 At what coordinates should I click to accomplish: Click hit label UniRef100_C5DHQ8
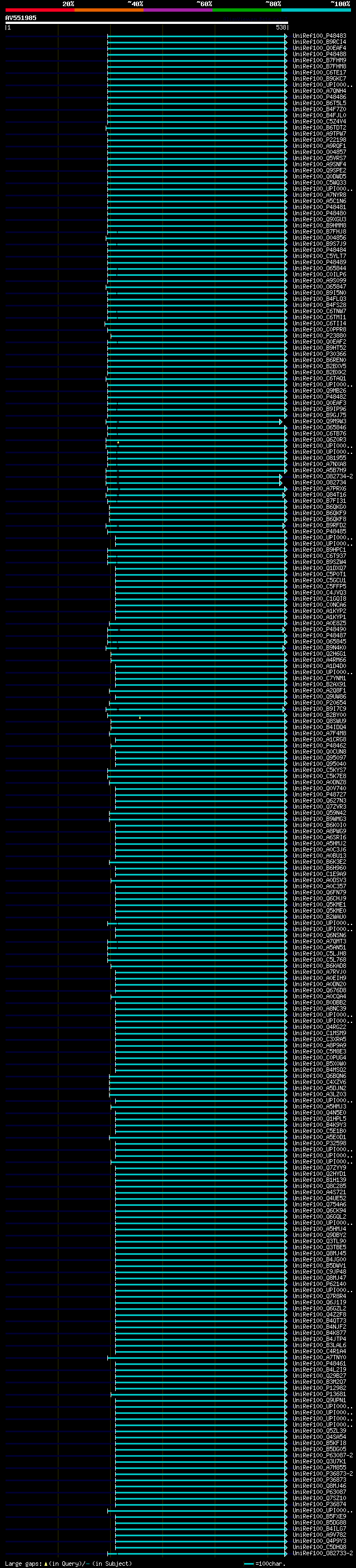(319, 1547)
